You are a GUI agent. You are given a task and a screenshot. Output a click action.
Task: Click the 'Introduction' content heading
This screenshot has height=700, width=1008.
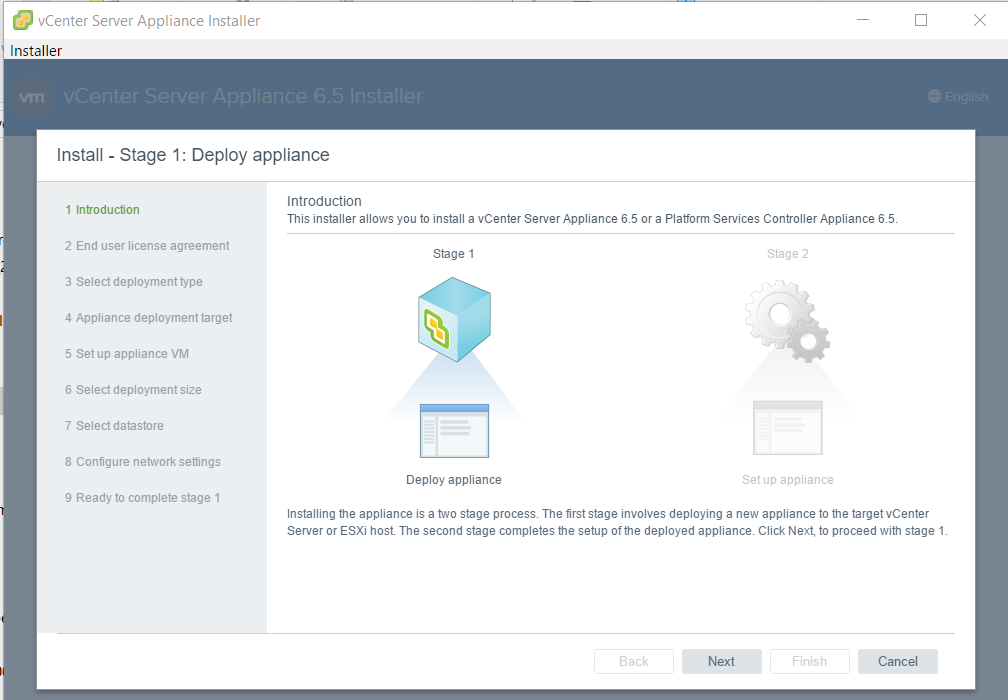[x=324, y=201]
